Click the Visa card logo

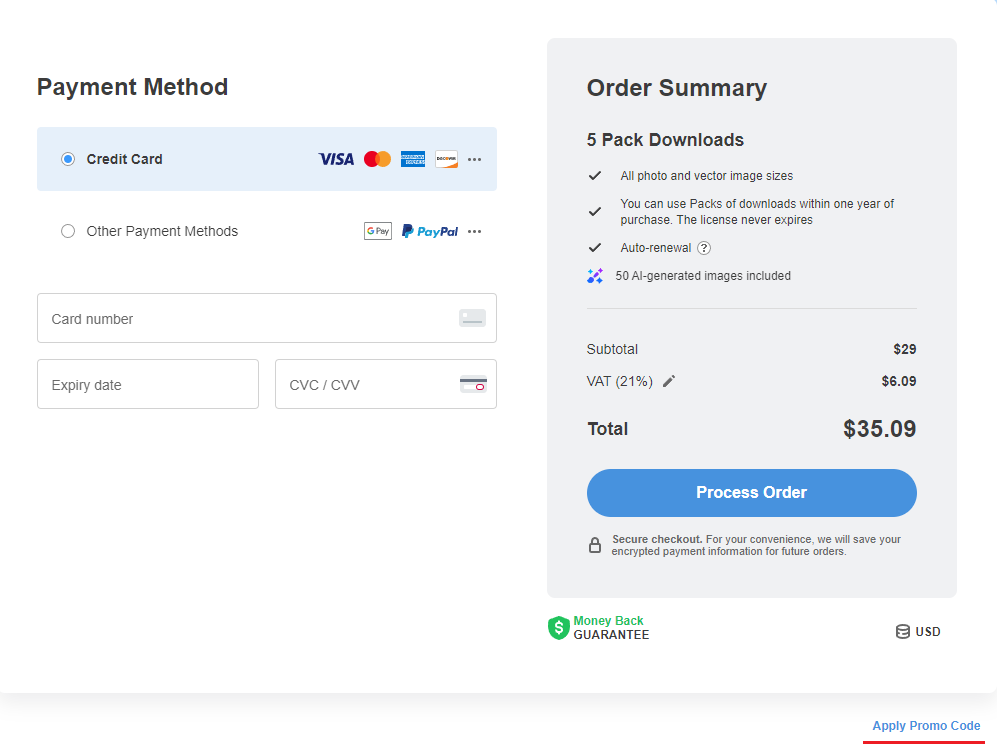point(336,159)
